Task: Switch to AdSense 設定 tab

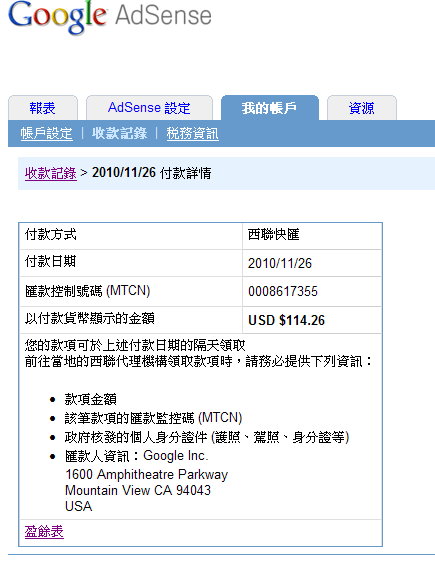Action: pos(149,108)
